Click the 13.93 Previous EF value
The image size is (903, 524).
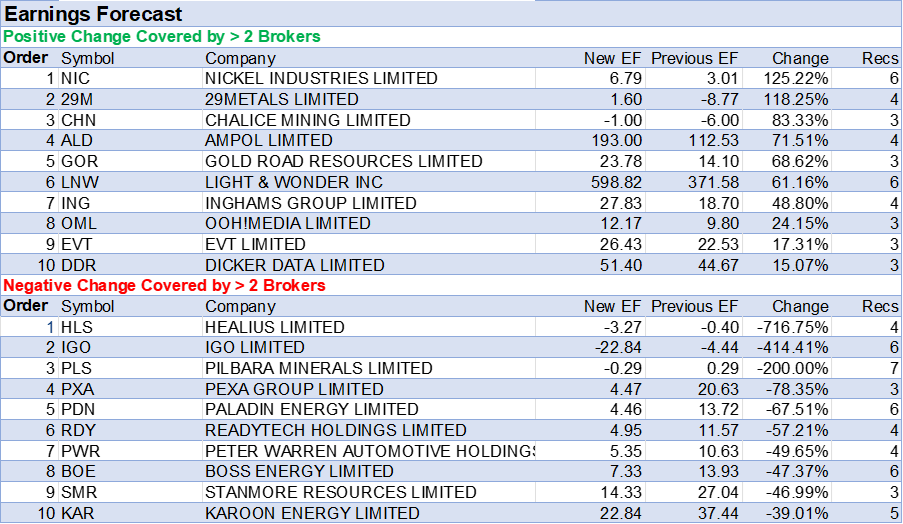pos(715,471)
